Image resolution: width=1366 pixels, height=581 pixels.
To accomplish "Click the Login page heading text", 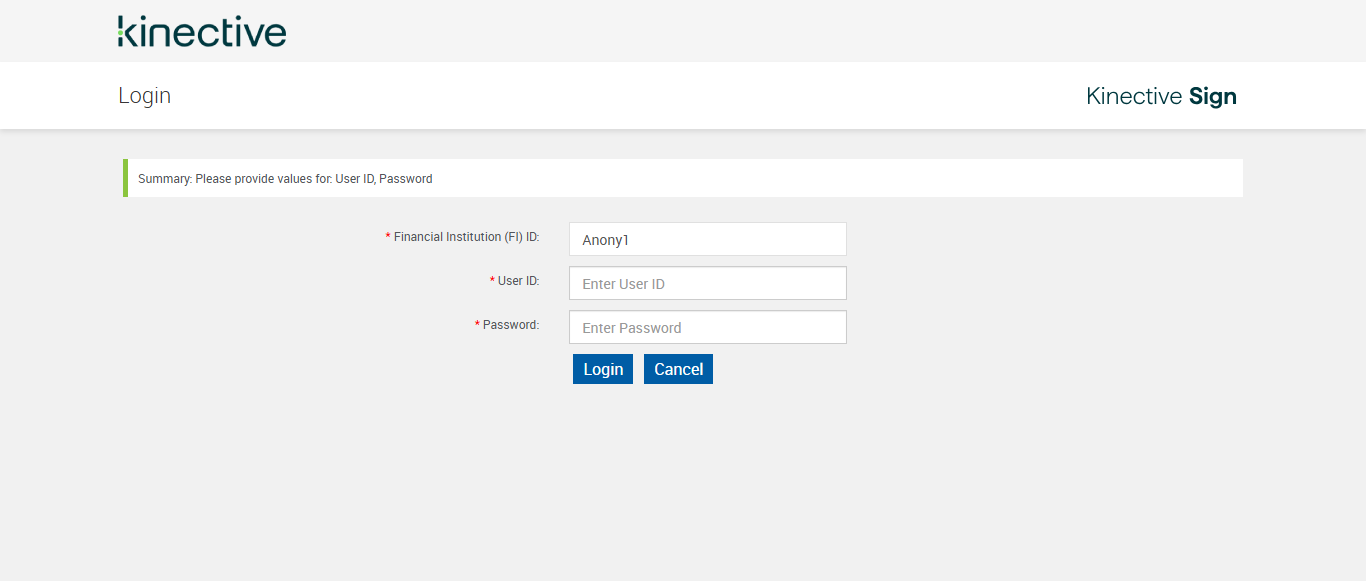I will pyautogui.click(x=145, y=96).
